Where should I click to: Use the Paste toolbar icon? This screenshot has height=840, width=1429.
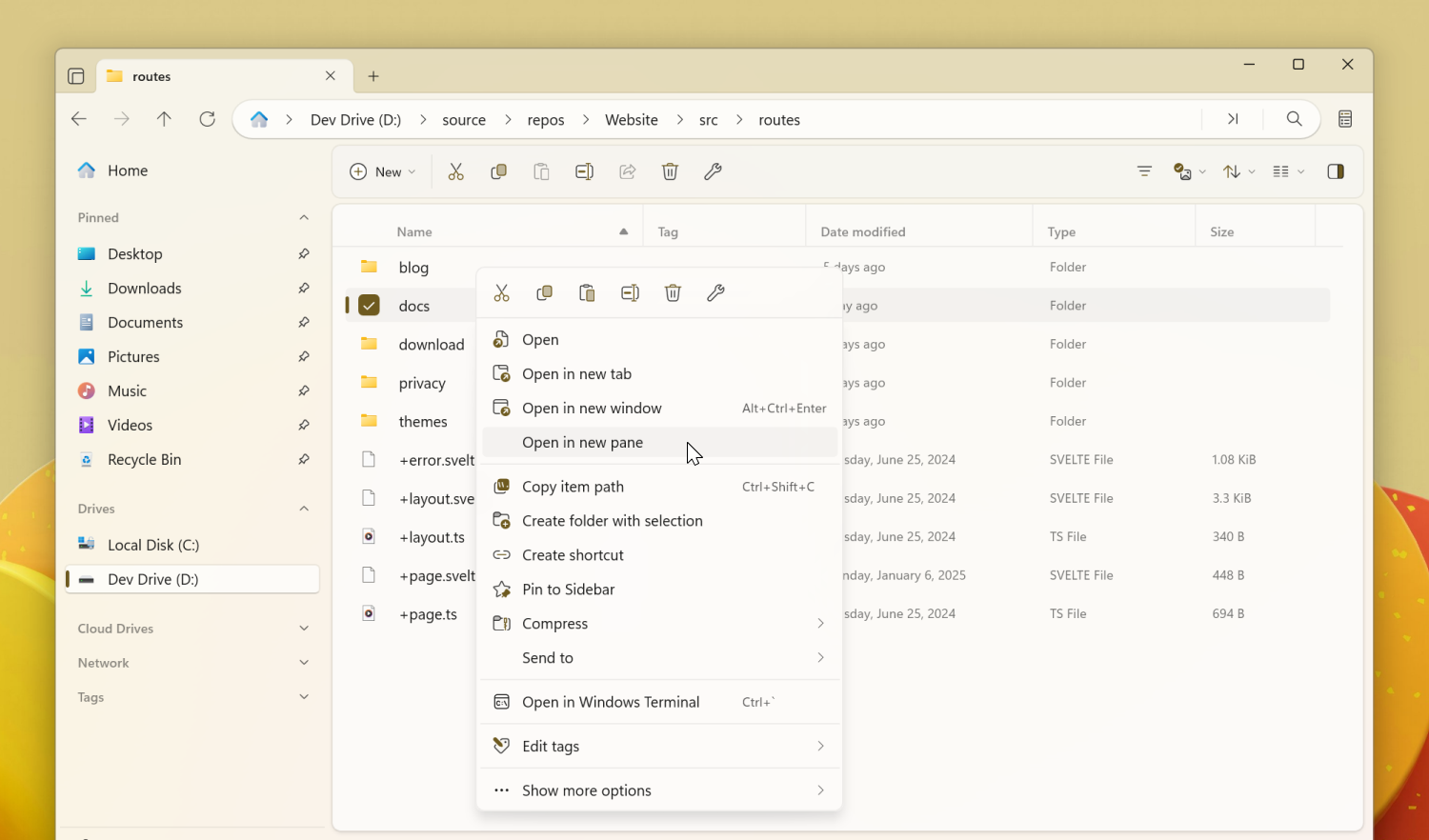(x=541, y=171)
